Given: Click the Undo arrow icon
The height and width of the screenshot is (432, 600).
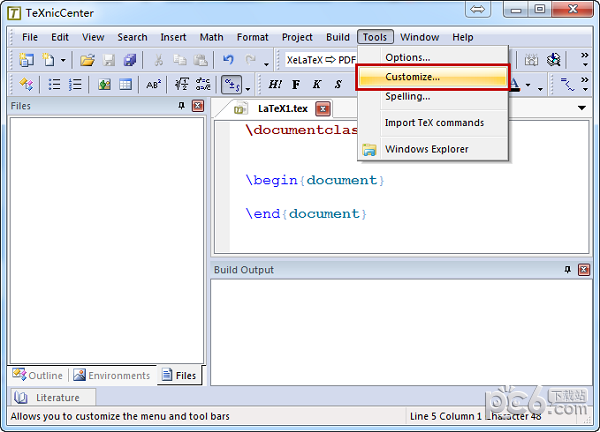Looking at the screenshot, I should [228, 60].
